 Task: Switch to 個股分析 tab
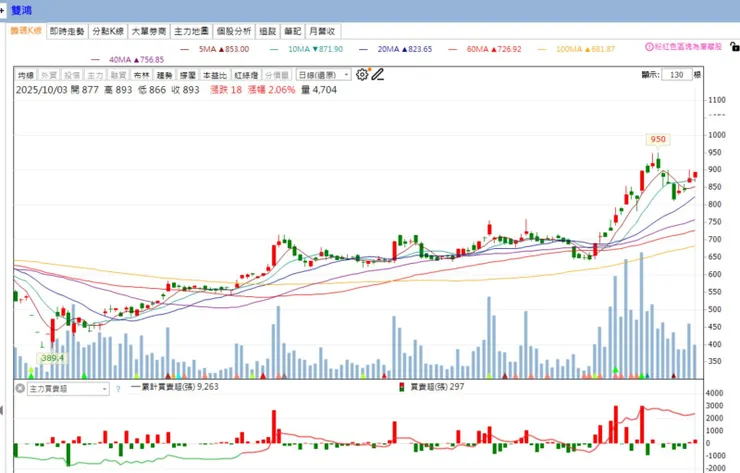click(x=234, y=31)
